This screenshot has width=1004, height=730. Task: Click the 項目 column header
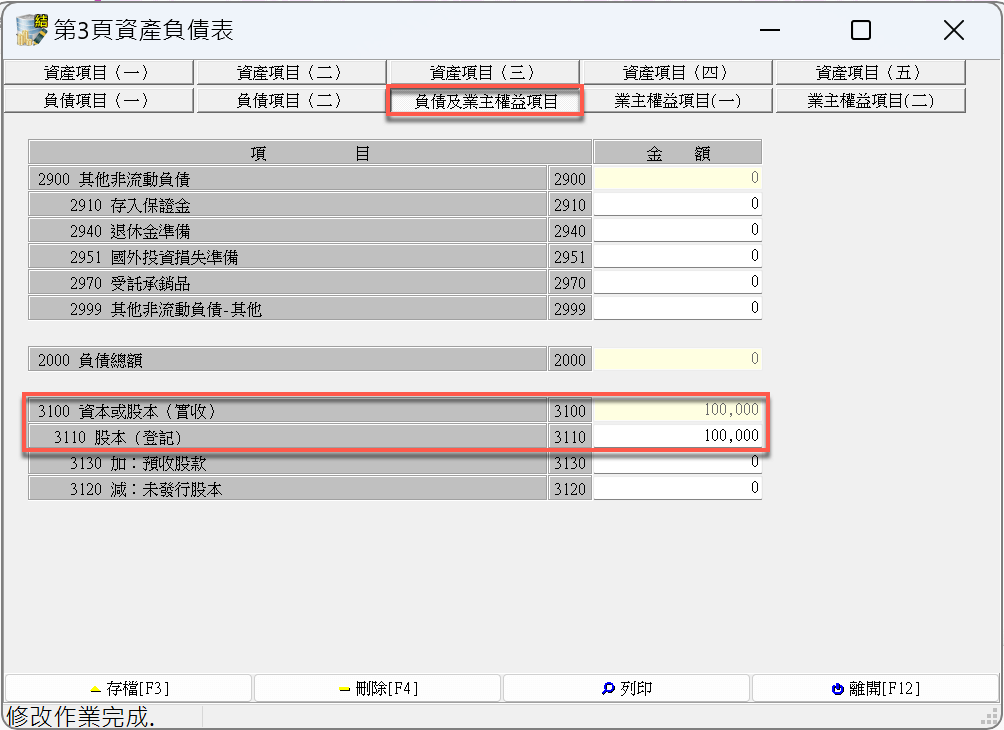310,153
